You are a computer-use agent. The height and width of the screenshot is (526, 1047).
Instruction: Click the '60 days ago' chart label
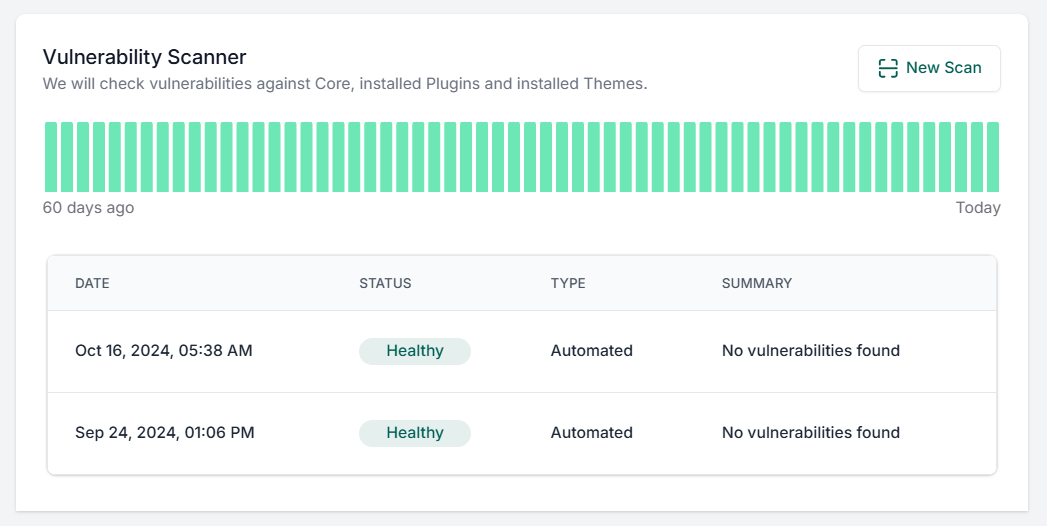coord(88,208)
